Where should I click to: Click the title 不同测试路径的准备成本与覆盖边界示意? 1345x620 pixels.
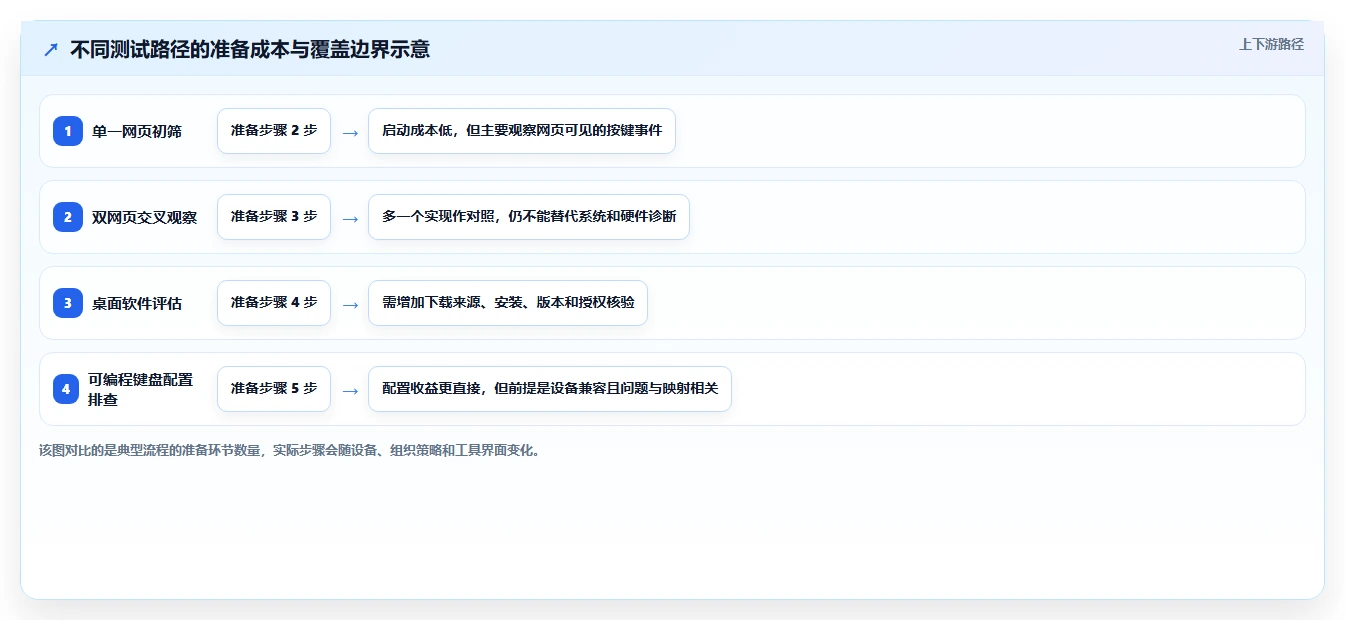click(x=250, y=49)
